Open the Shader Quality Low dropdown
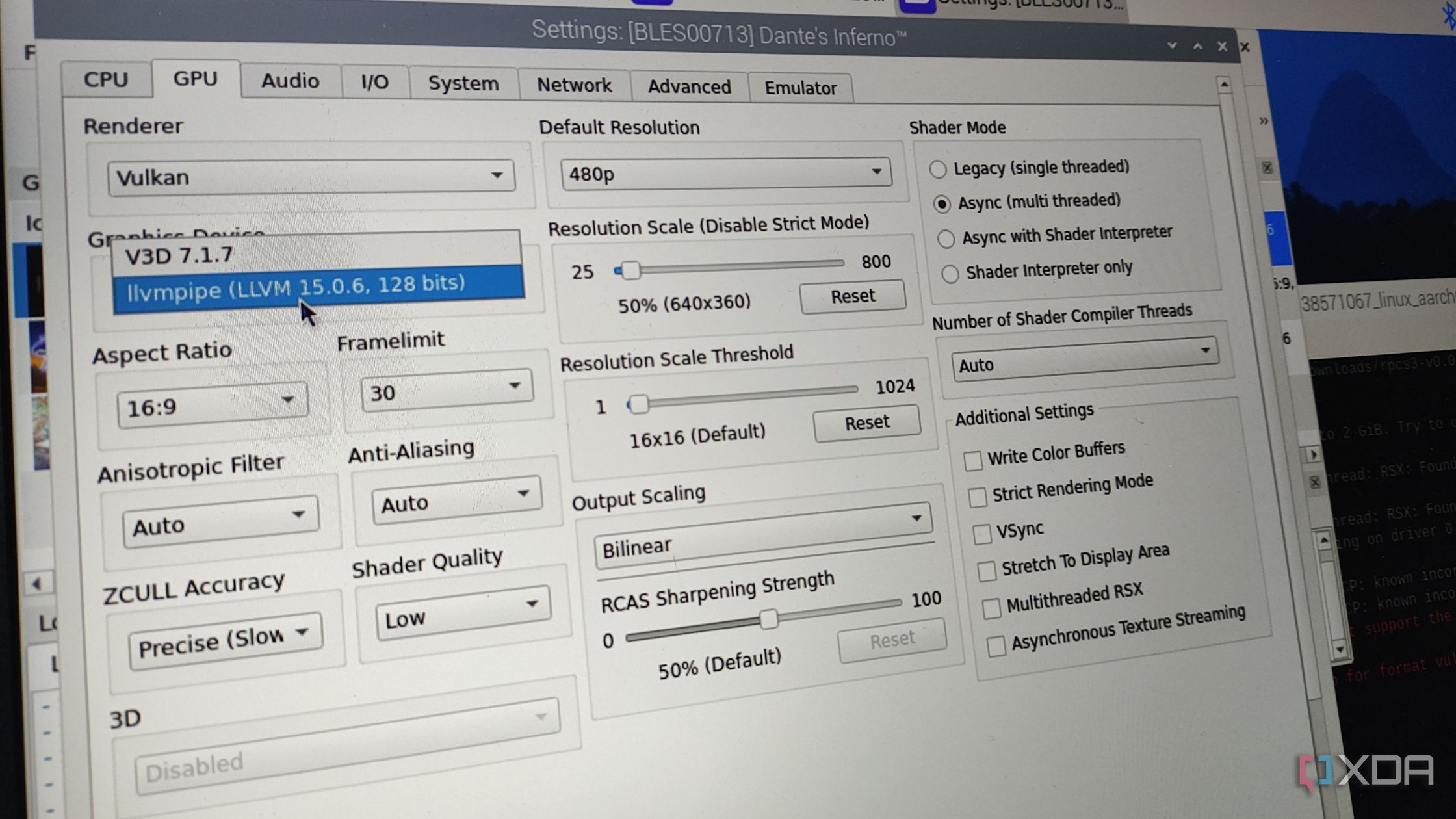Screen dimensions: 1456x819 click(463, 614)
